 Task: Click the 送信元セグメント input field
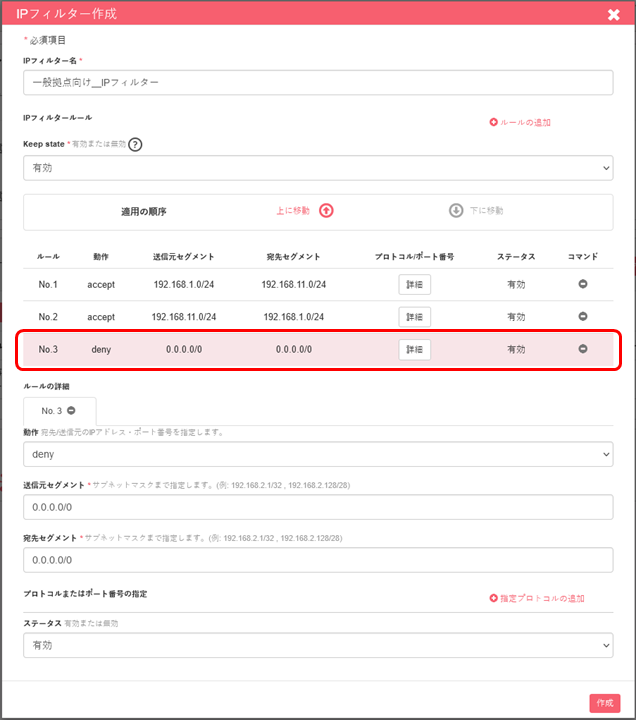(318, 507)
